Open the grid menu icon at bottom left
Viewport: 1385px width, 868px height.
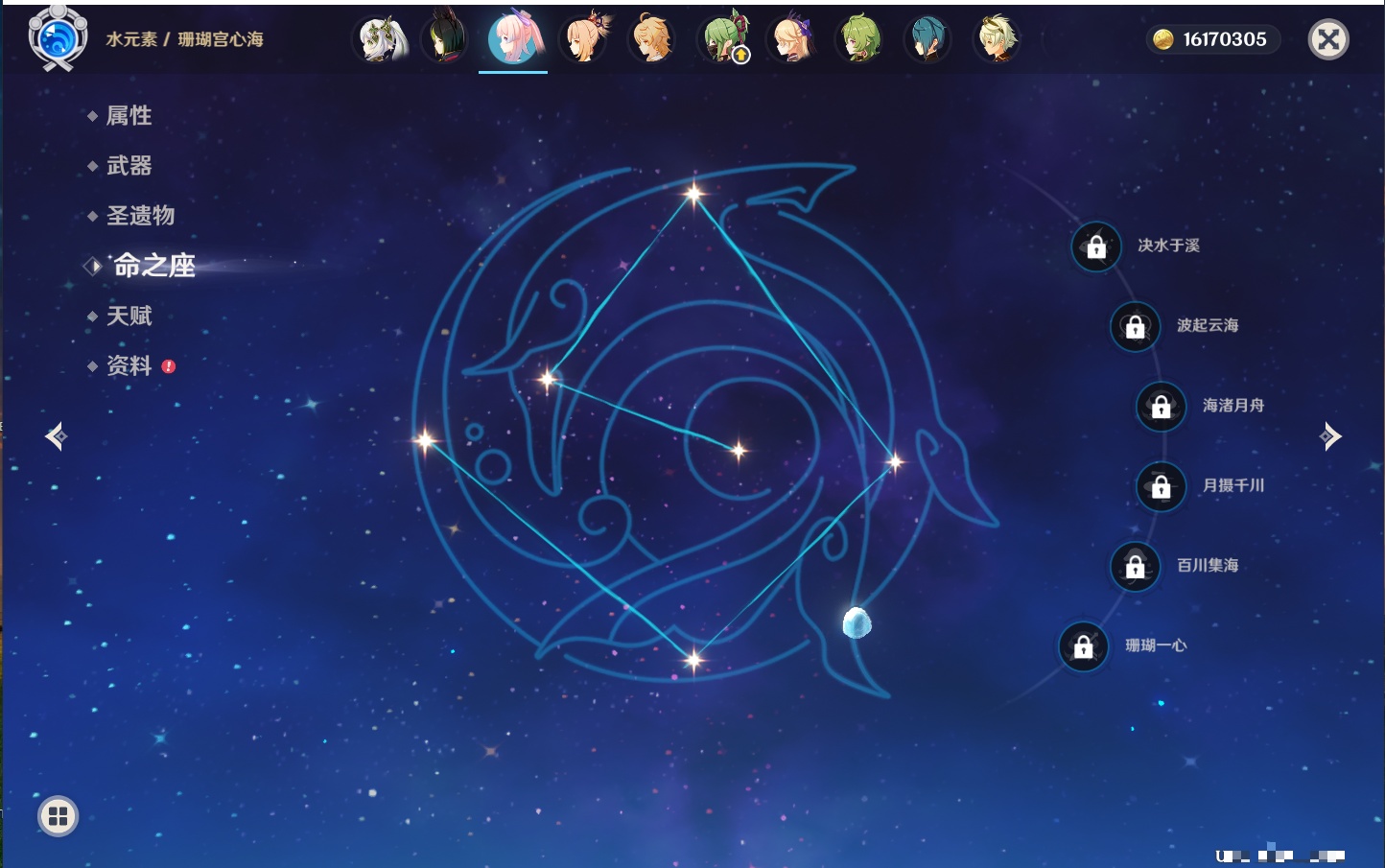click(58, 816)
